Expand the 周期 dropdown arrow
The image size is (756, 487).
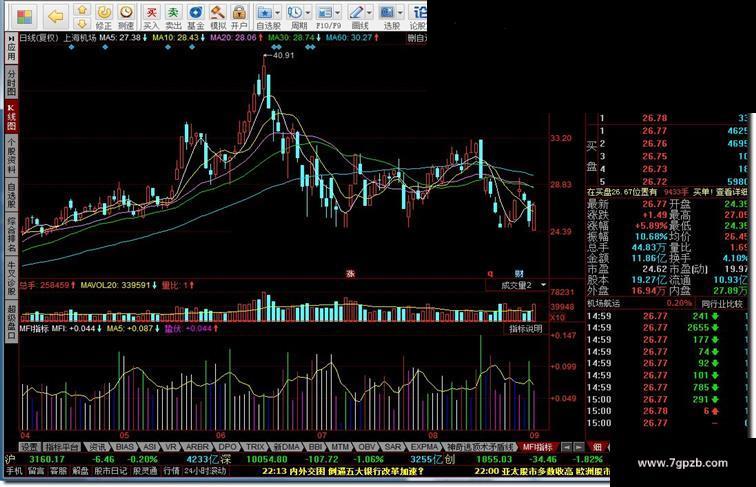307,13
